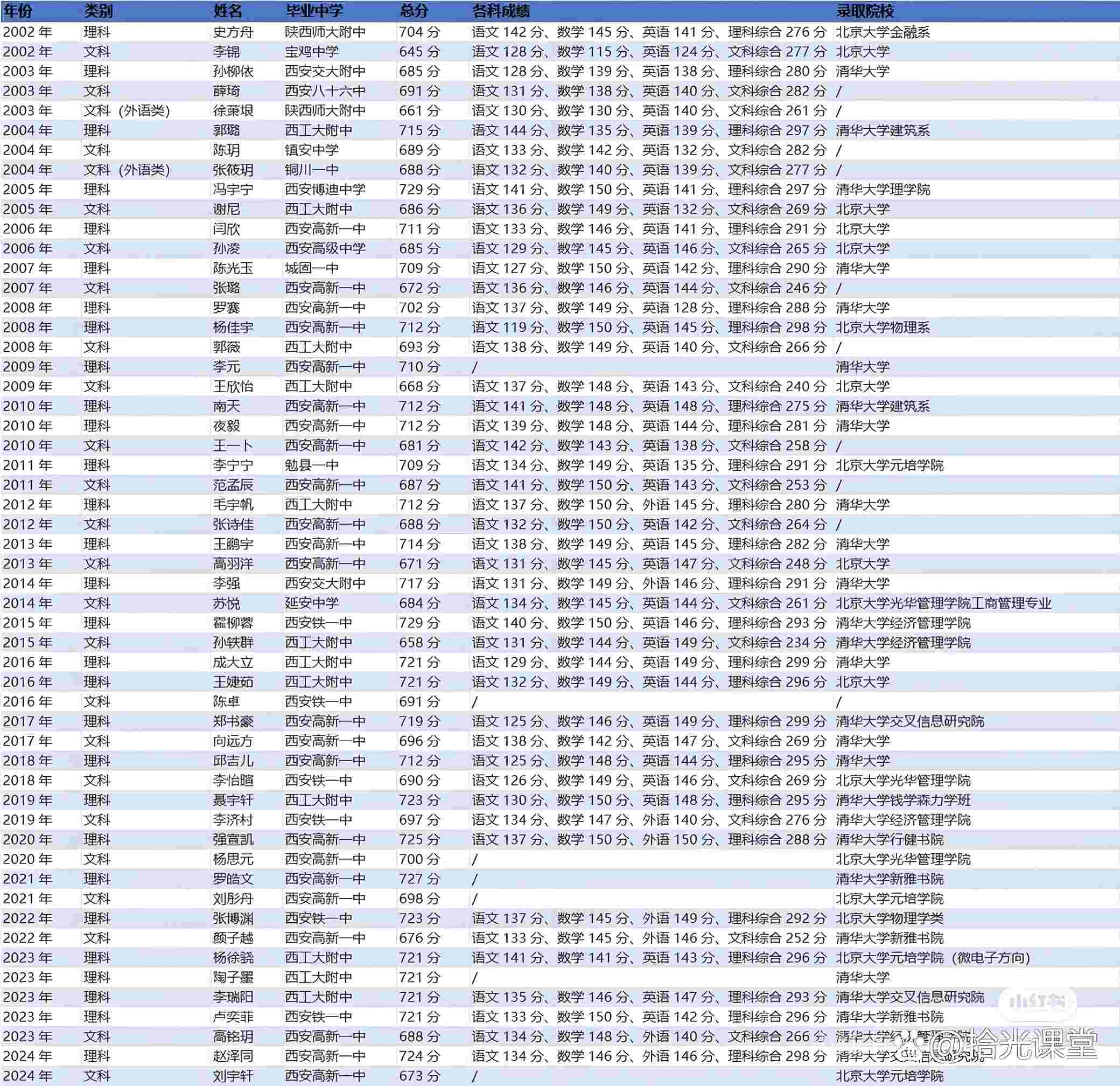Screen dimensions: 1120x1086
Task: Click the 总分 column header
Action: coord(414,11)
